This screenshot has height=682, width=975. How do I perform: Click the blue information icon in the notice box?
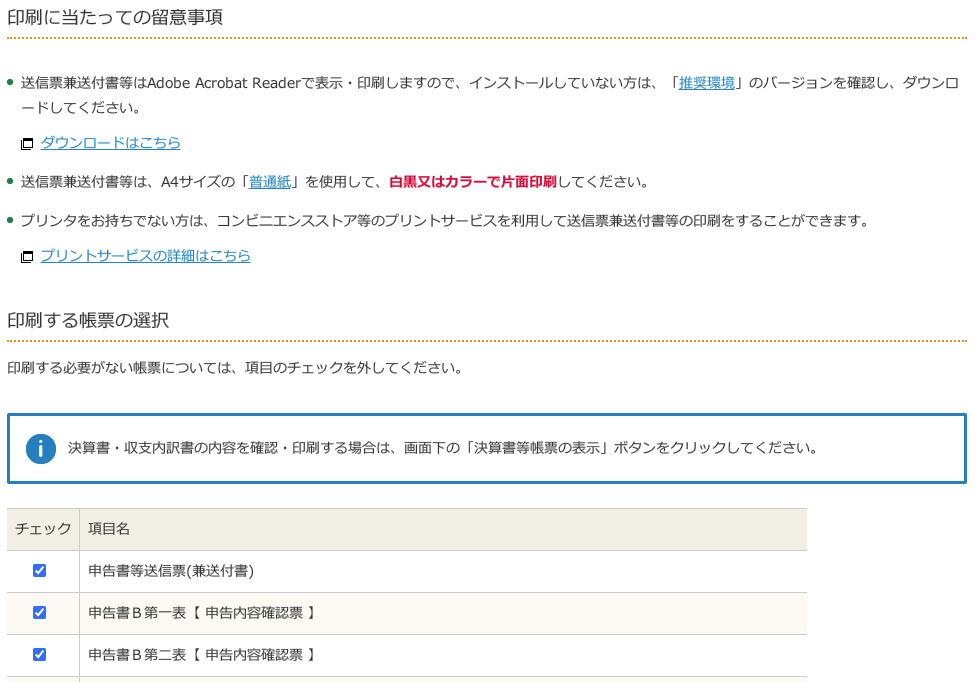point(40,448)
